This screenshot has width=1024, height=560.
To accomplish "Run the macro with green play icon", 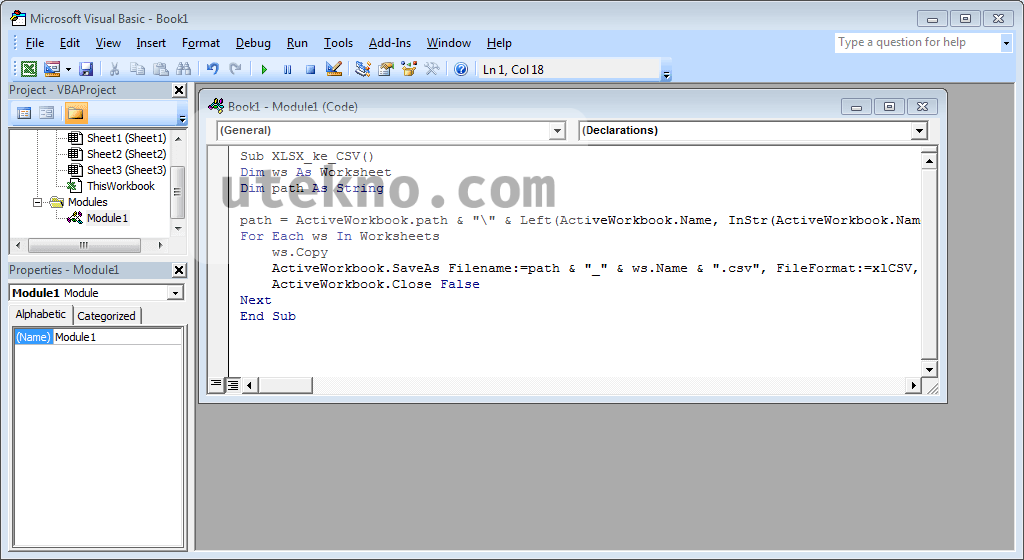I will click(264, 69).
